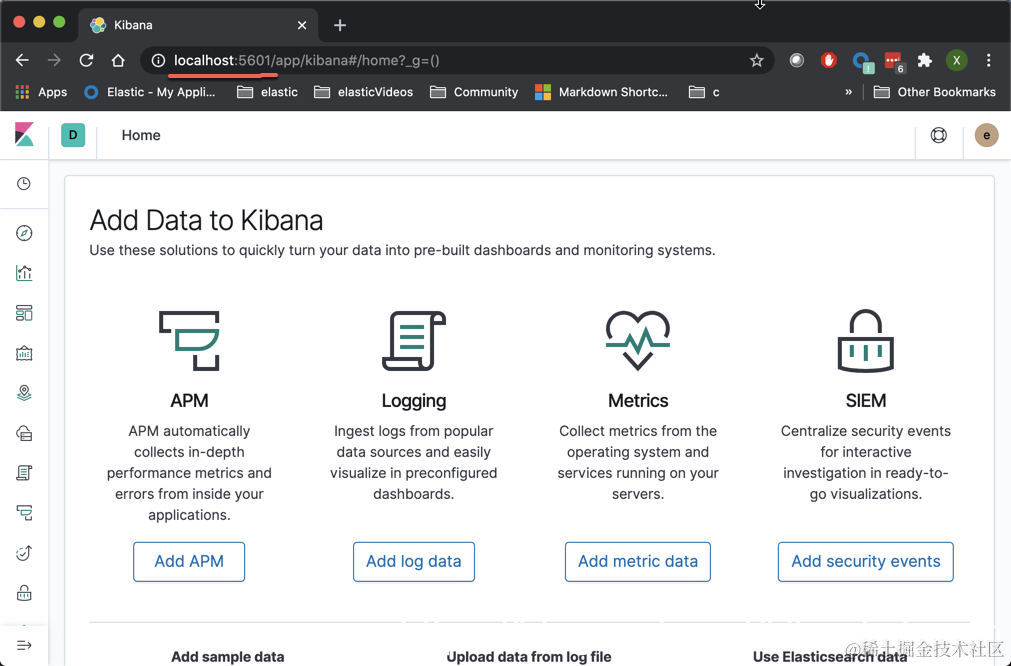This screenshot has height=666, width=1011.
Task: Click the Add APM button
Action: [x=189, y=562]
